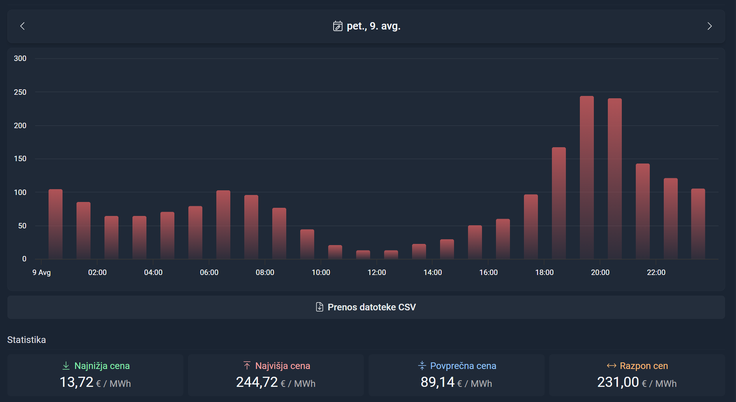Download data via Prenos datoteke CSV

click(x=366, y=307)
